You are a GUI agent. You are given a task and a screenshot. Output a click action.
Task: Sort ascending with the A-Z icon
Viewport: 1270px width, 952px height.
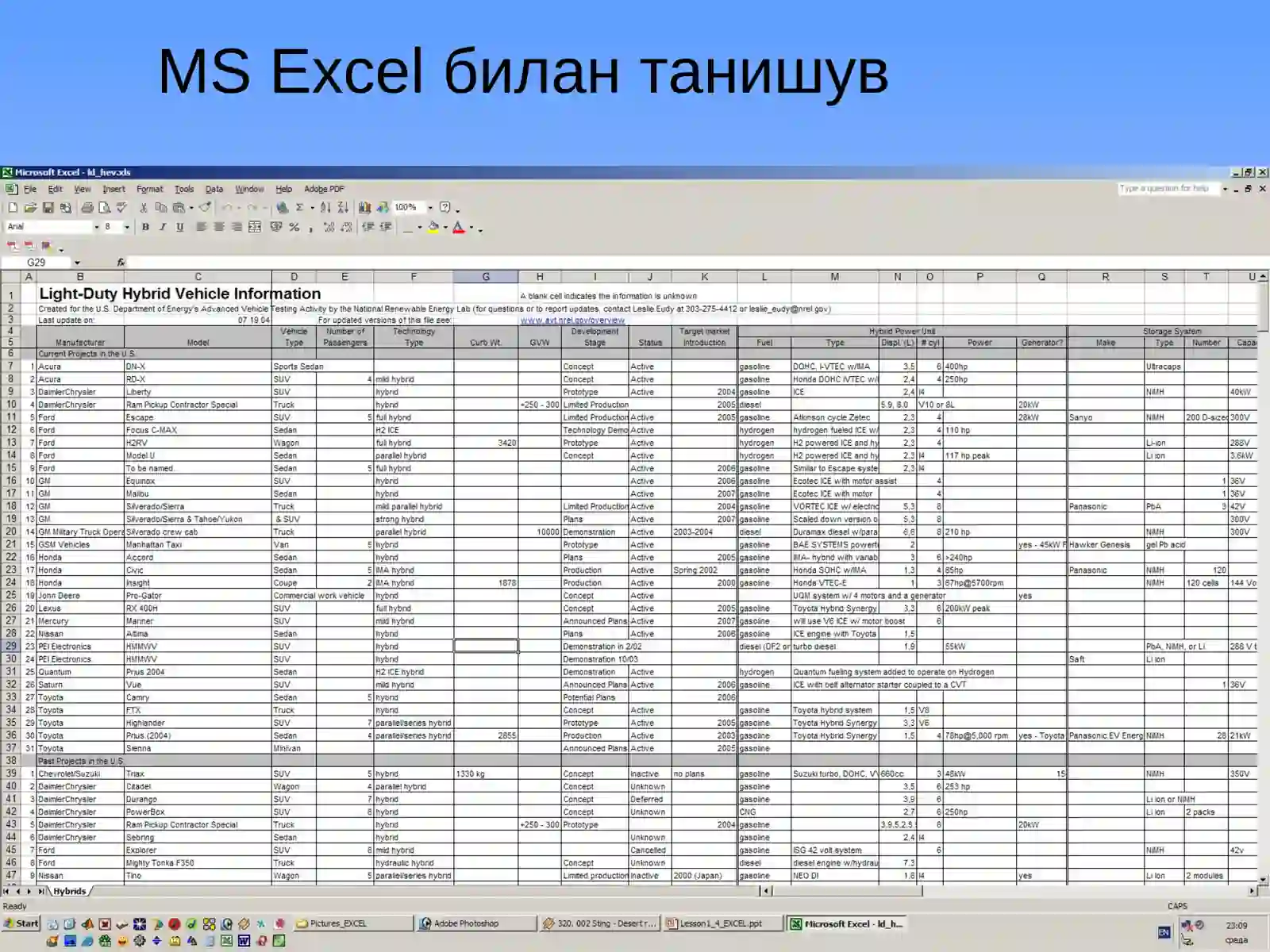coord(325,208)
